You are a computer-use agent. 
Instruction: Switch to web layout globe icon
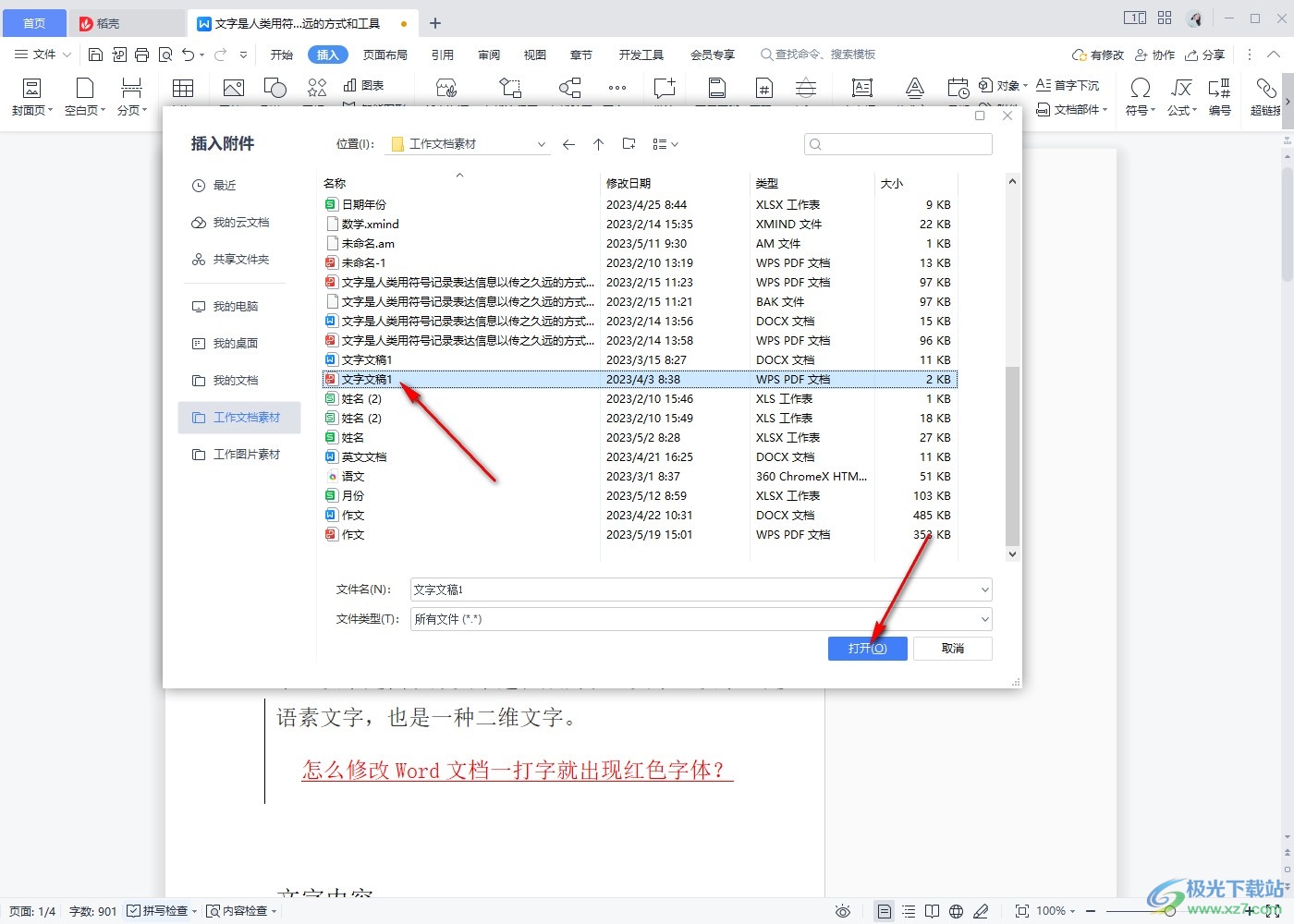[x=957, y=912]
